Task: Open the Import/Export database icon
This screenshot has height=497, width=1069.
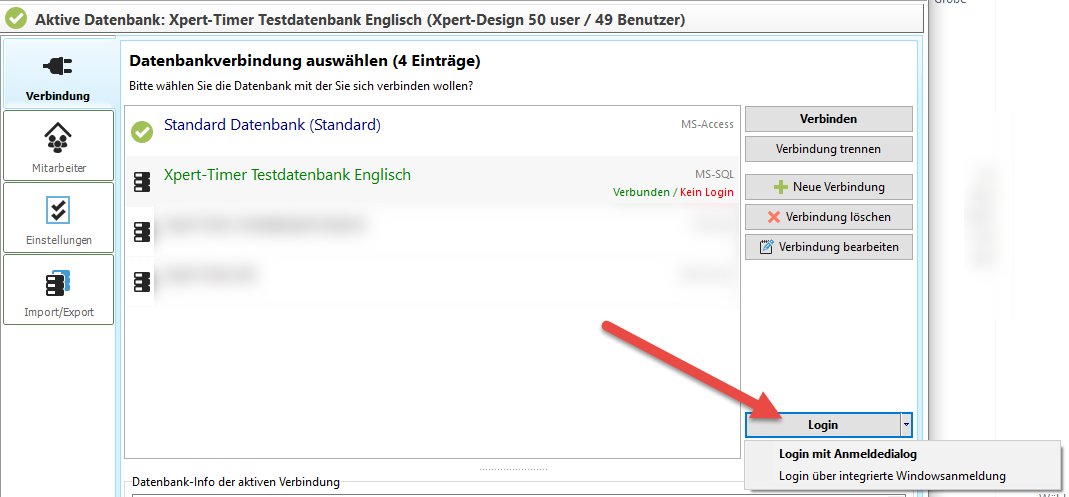Action: 58,283
